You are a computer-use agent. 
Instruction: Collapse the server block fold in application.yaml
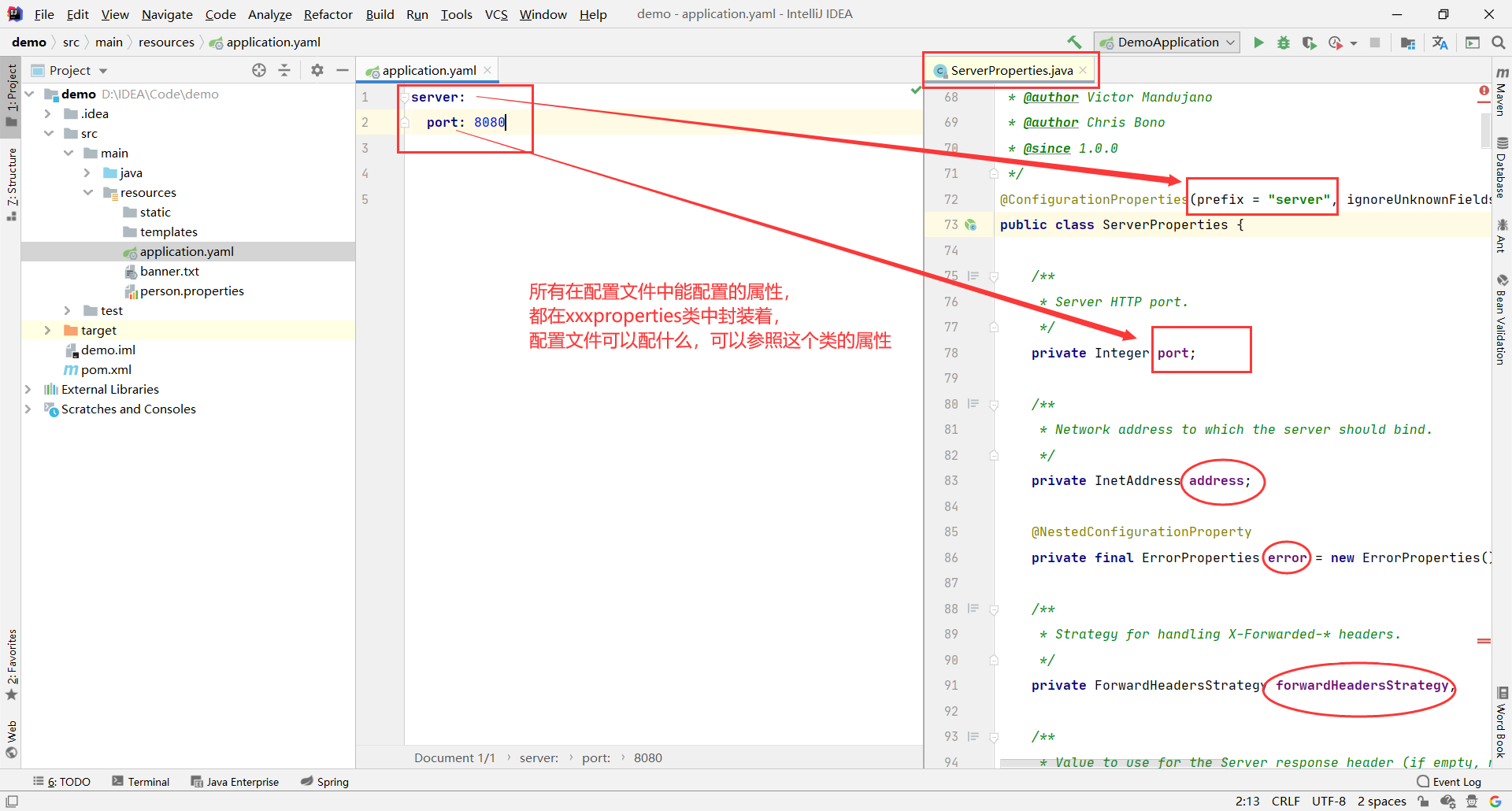[x=404, y=96]
